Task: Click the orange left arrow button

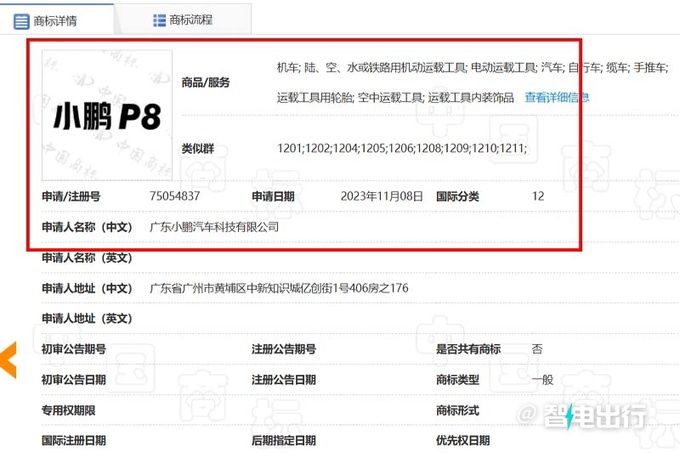Action: (8, 360)
